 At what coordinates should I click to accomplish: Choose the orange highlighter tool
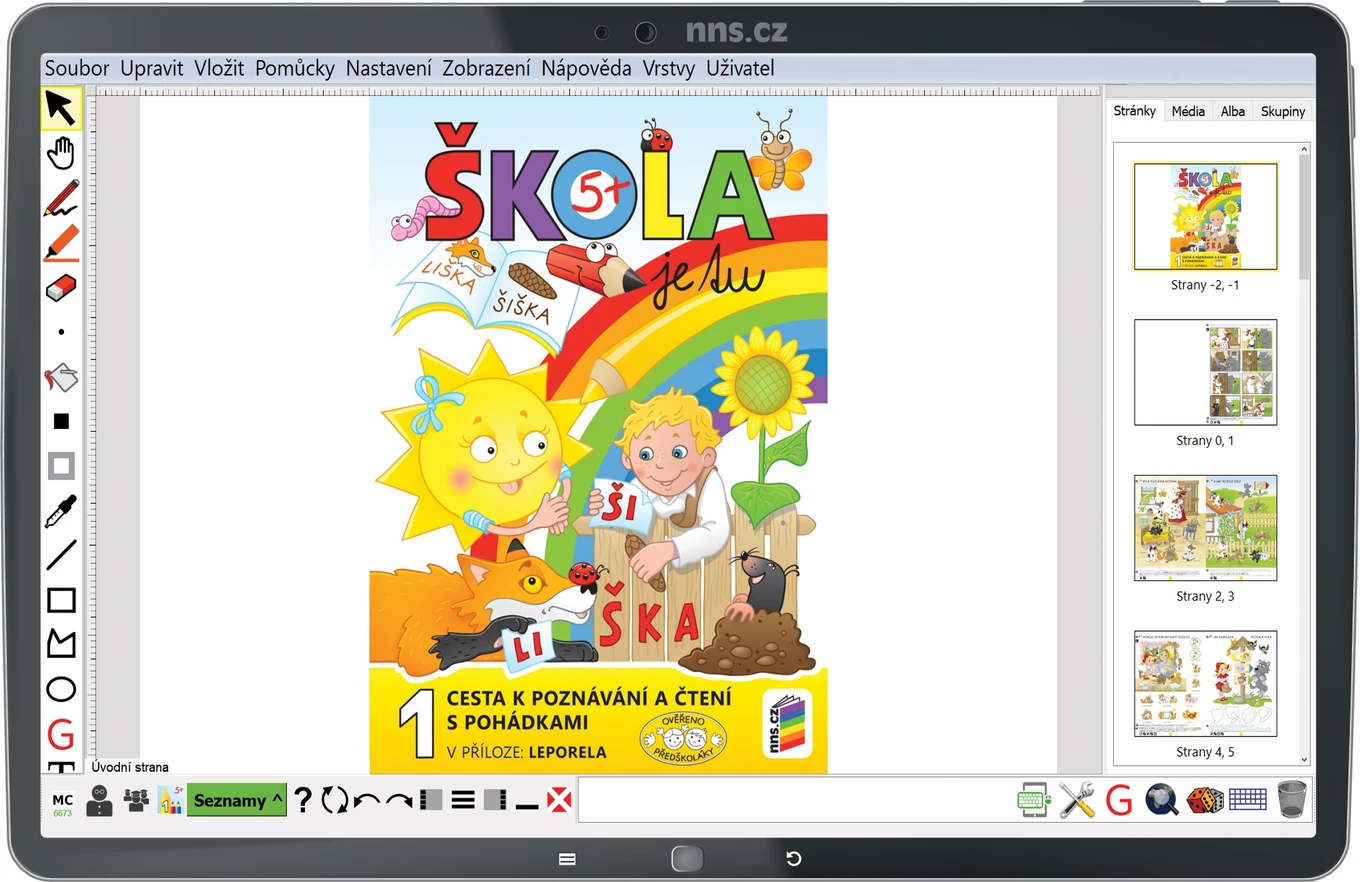tap(61, 243)
